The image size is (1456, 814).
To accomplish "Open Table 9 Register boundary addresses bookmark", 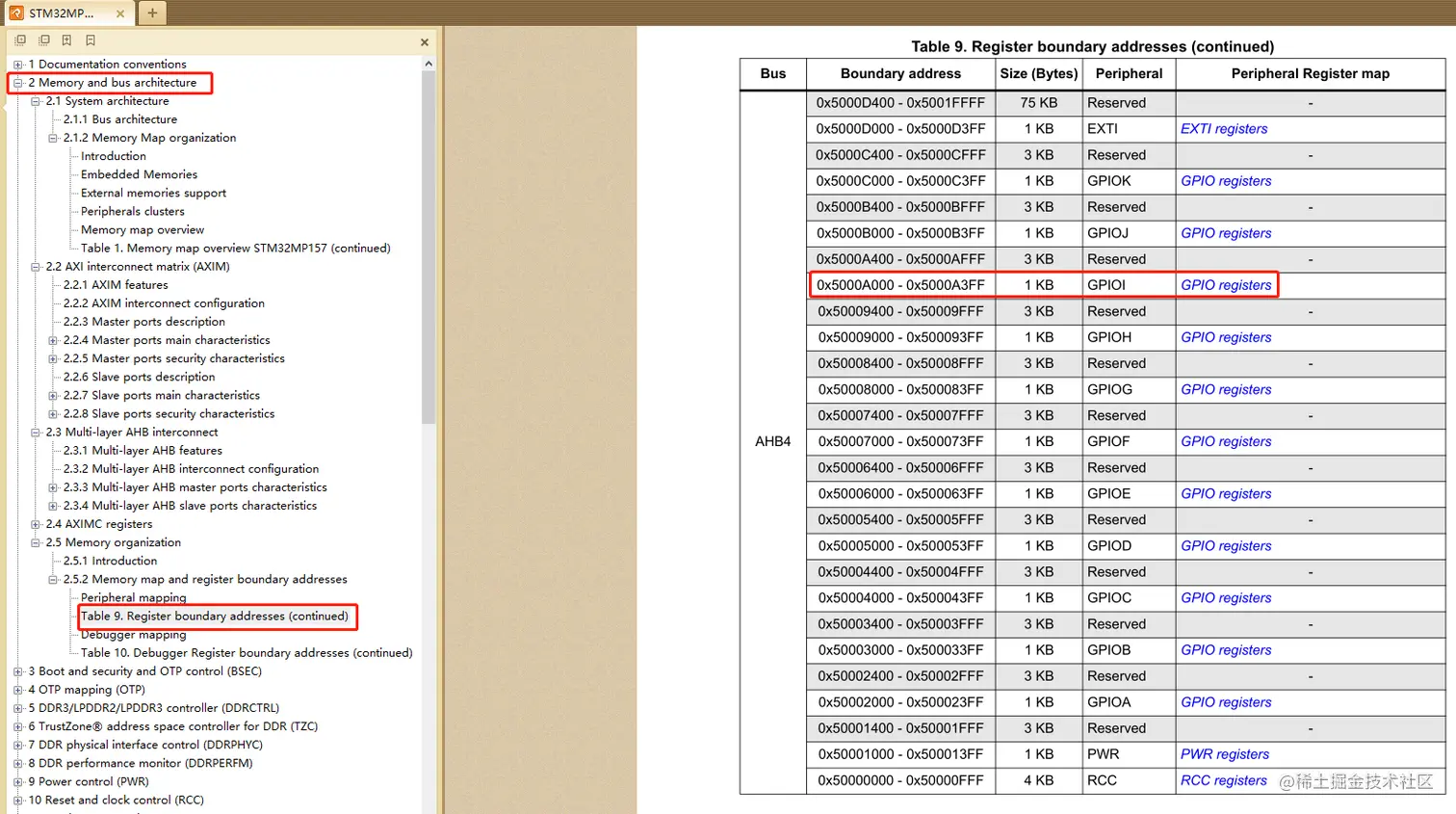I will (215, 617).
